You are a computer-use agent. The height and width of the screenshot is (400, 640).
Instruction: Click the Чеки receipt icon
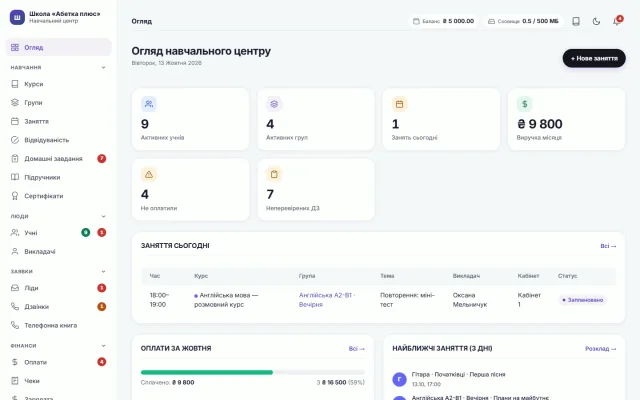pyautogui.click(x=15, y=381)
